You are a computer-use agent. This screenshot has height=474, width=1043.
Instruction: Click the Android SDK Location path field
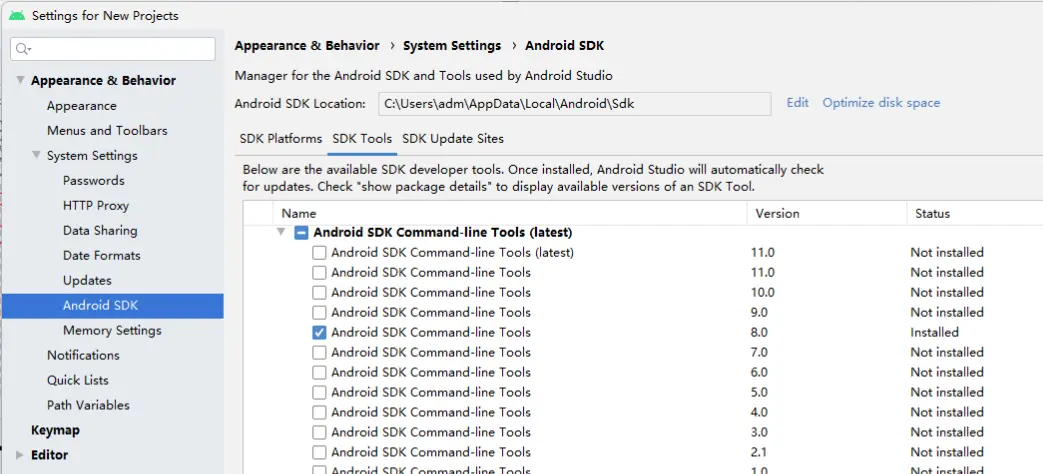[575, 104]
